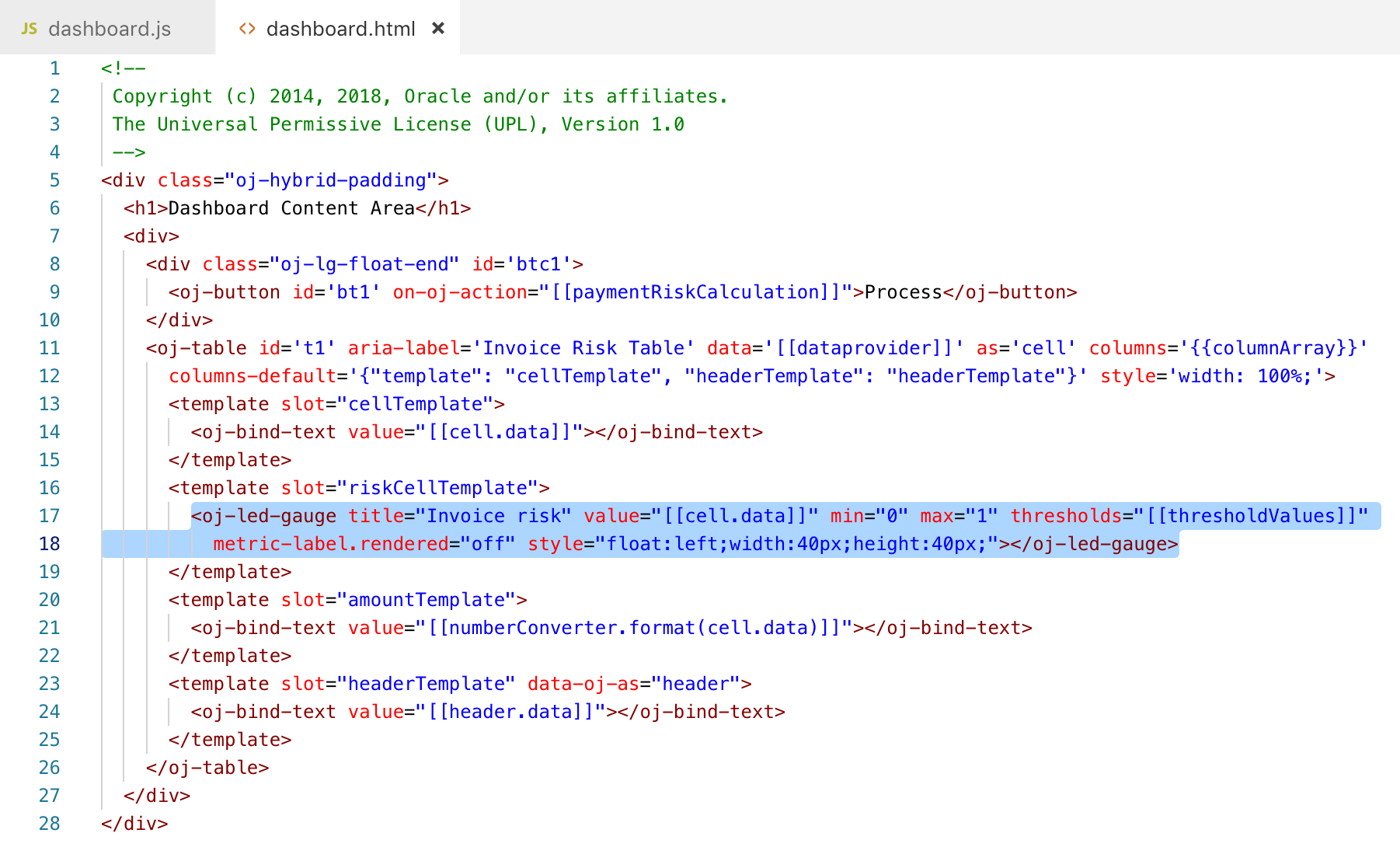Select the dashboard.html tab
The image size is (1400, 847).
pyautogui.click(x=337, y=28)
